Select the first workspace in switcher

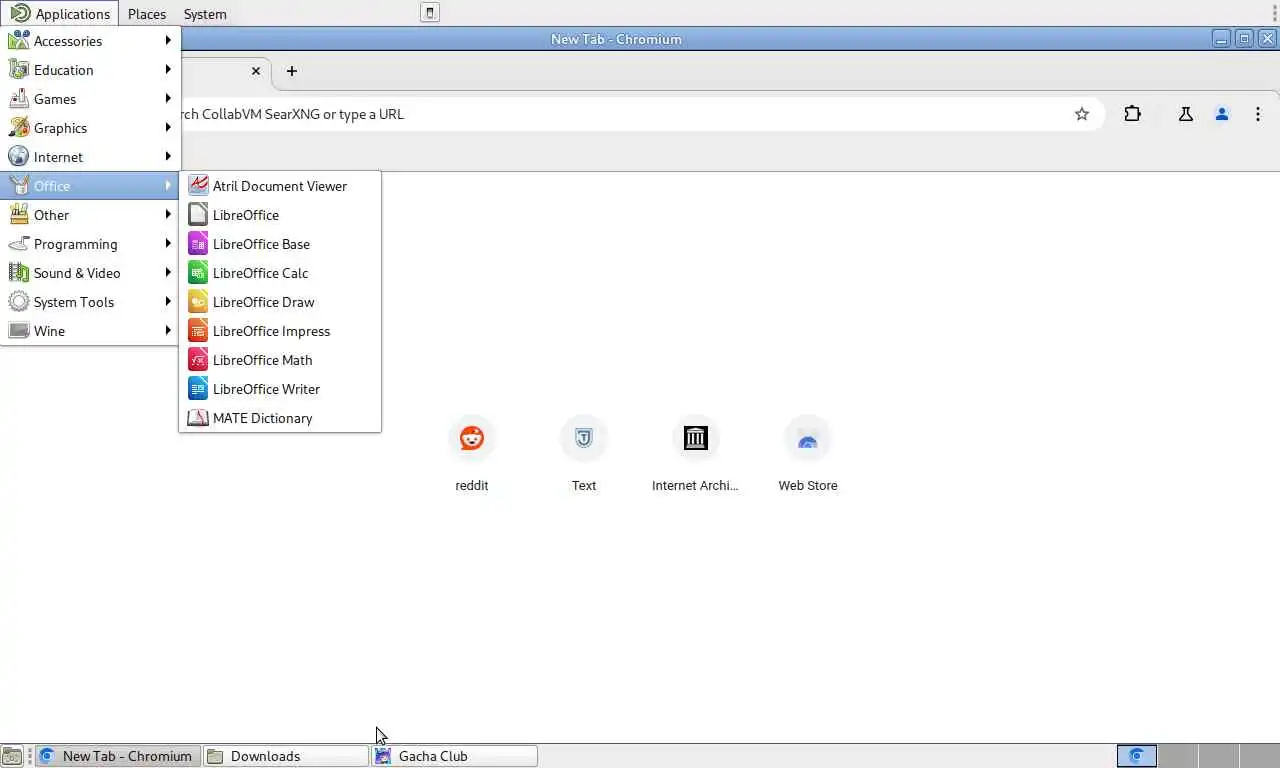(x=1136, y=756)
